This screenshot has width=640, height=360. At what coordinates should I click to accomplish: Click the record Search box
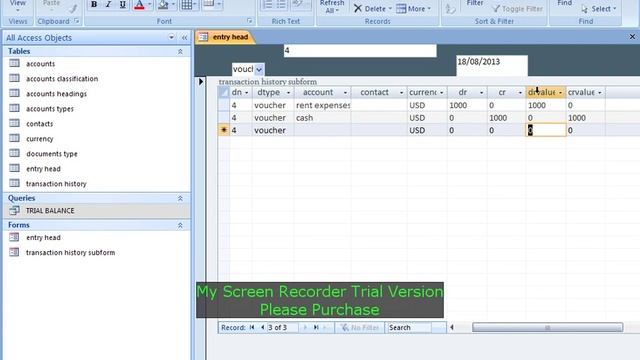pyautogui.click(x=409, y=327)
